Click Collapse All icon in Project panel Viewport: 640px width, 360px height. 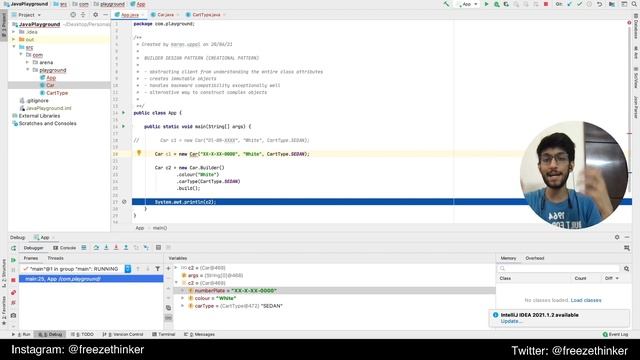point(83,15)
